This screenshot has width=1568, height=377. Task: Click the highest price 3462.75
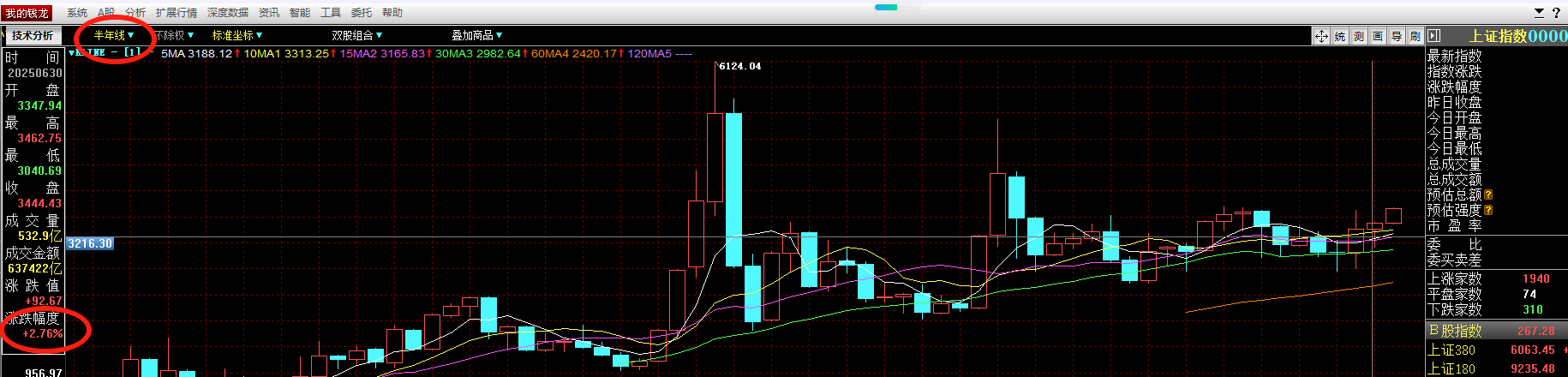click(x=39, y=138)
